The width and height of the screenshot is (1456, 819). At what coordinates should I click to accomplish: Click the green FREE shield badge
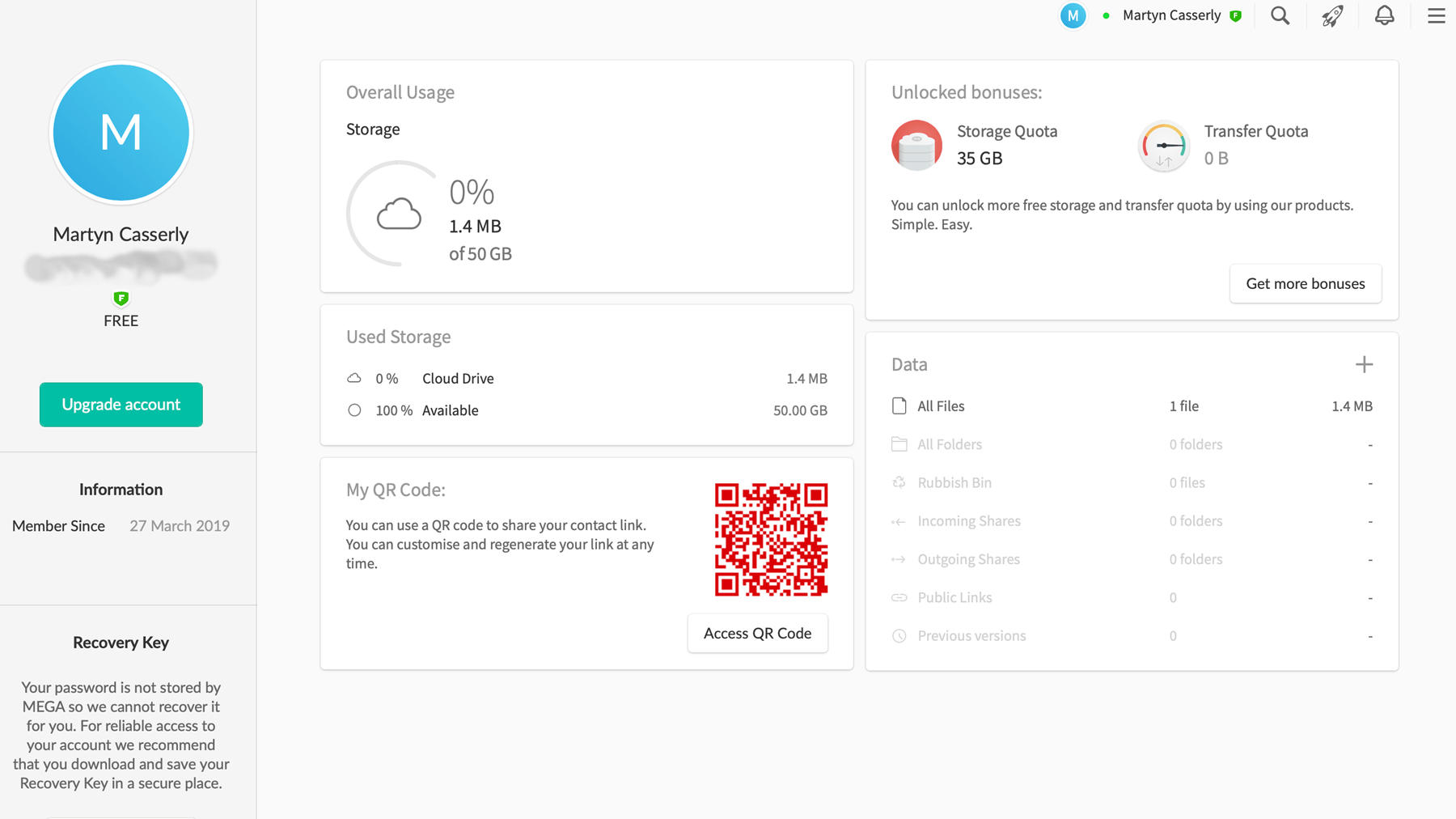coord(121,298)
